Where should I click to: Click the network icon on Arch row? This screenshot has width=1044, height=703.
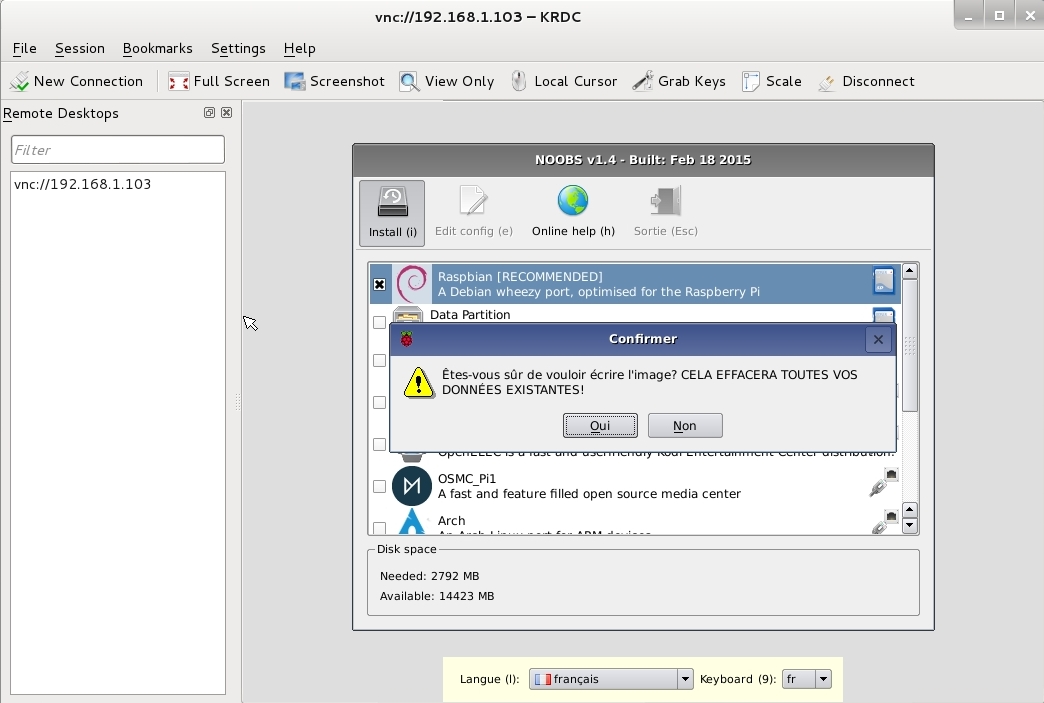[884, 521]
